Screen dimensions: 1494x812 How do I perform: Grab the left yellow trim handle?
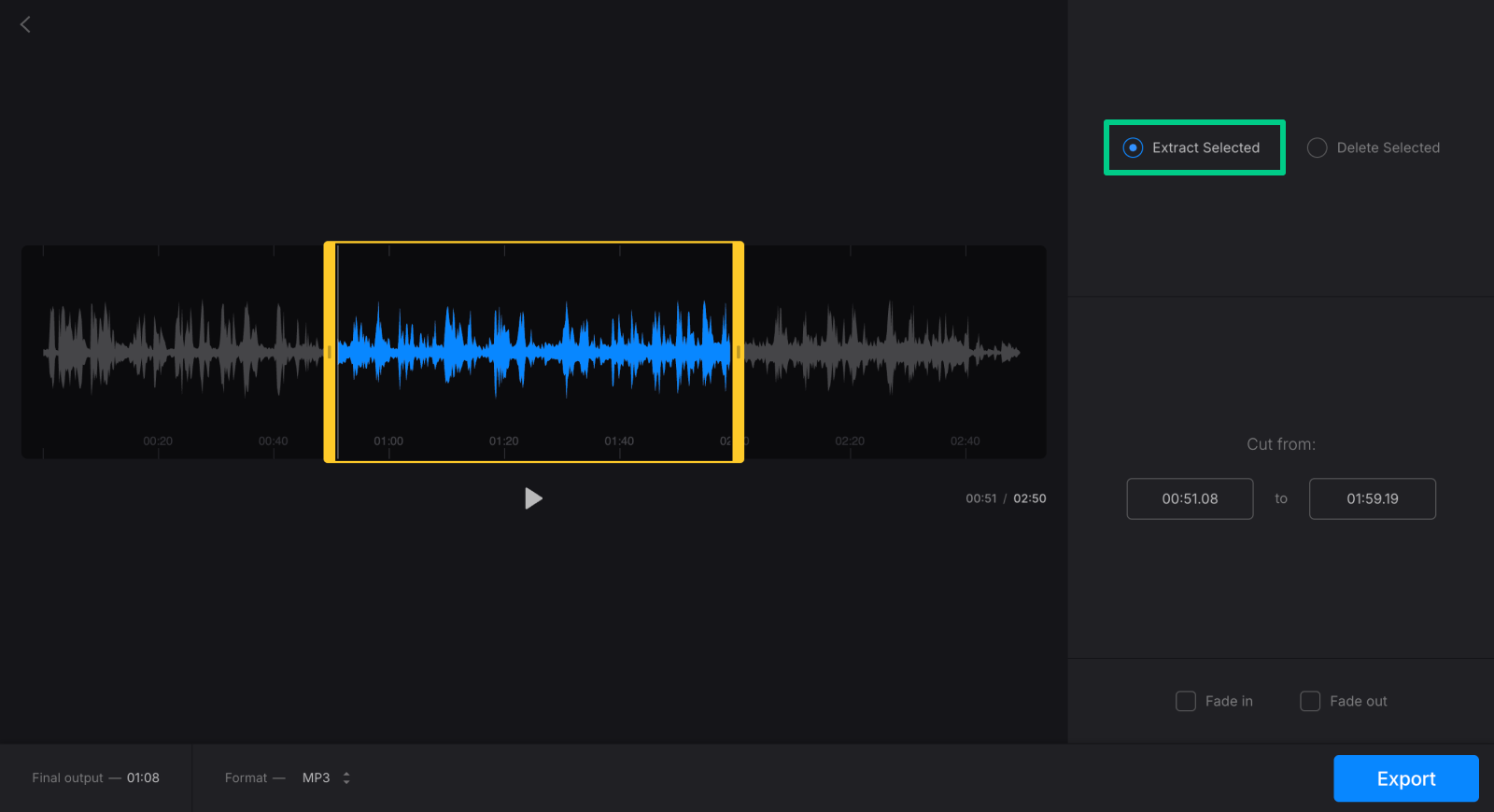click(329, 352)
